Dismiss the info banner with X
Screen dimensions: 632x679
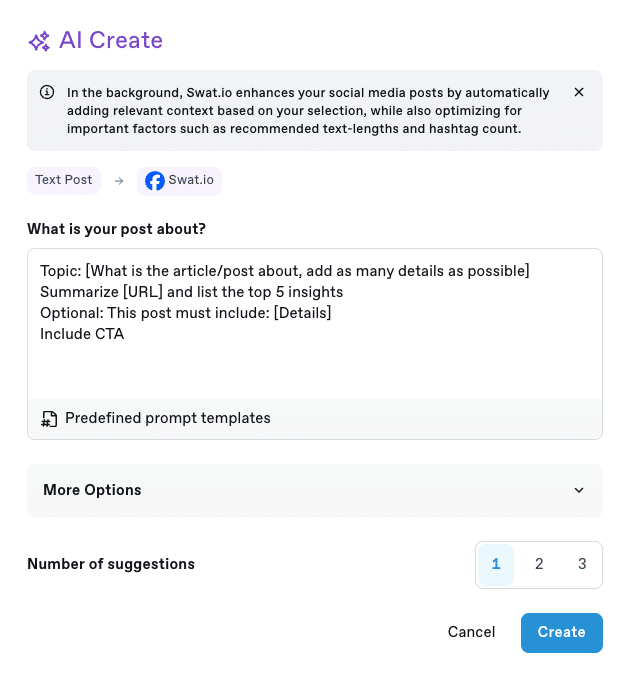[579, 92]
